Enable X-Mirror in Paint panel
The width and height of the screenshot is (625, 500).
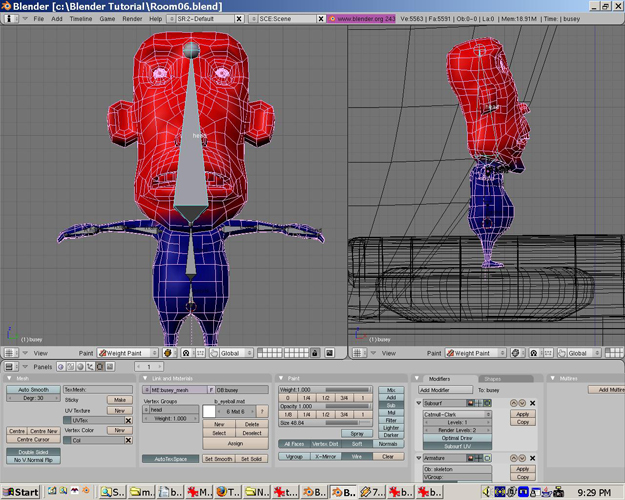tap(325, 456)
